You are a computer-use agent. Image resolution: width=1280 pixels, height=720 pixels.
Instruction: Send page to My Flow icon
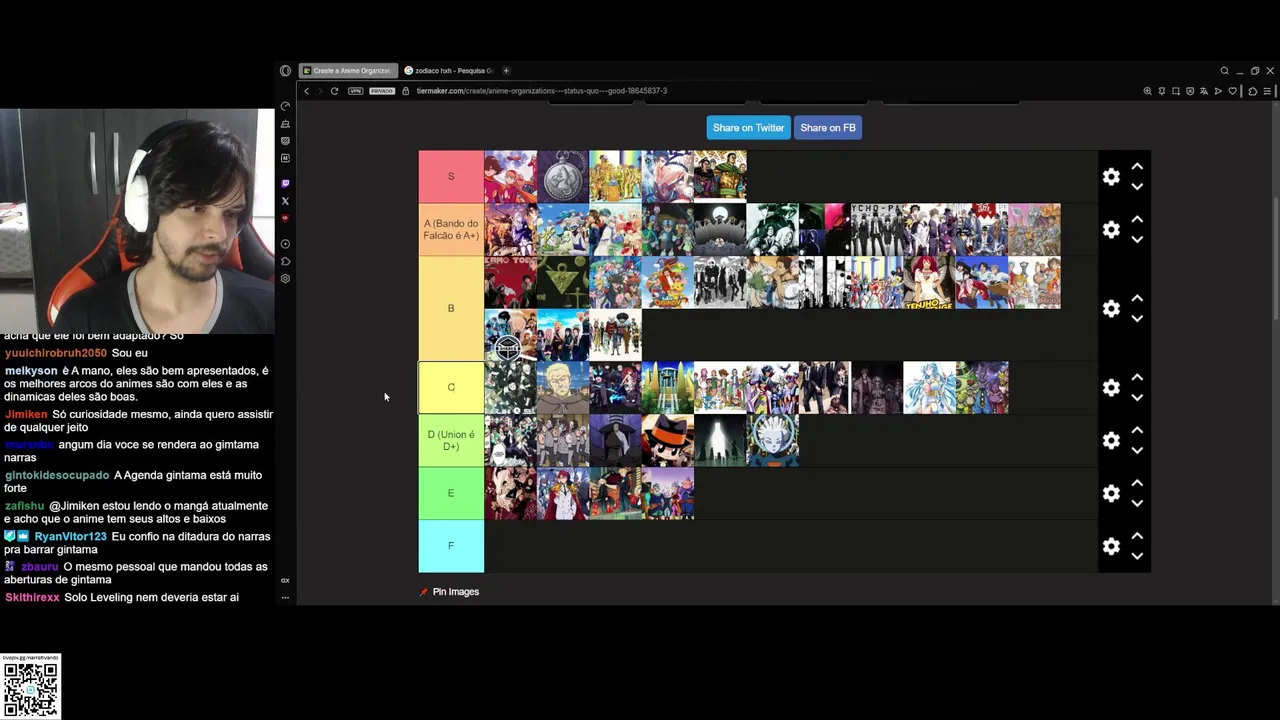(x=1218, y=91)
